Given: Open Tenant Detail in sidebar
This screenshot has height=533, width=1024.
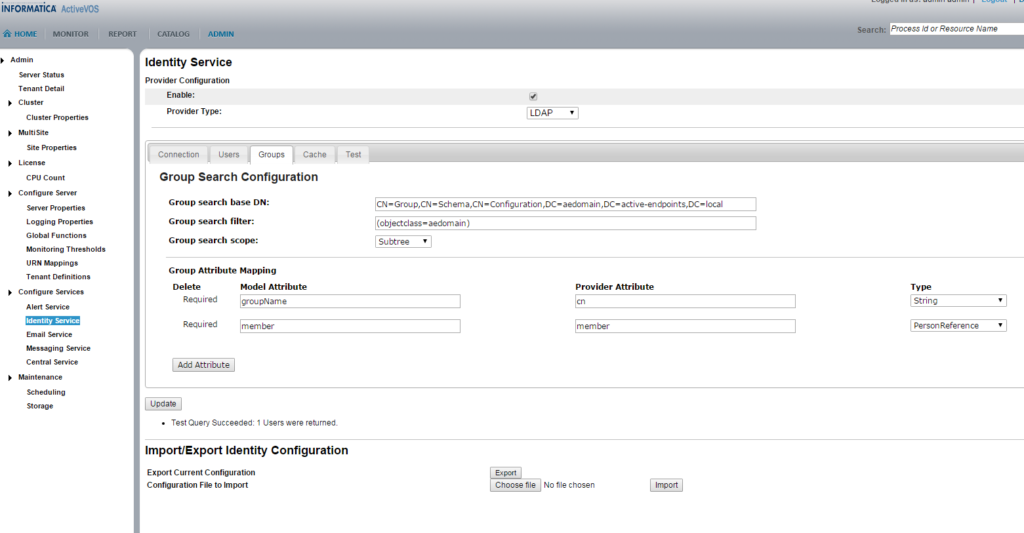Looking at the screenshot, I should (41, 89).
